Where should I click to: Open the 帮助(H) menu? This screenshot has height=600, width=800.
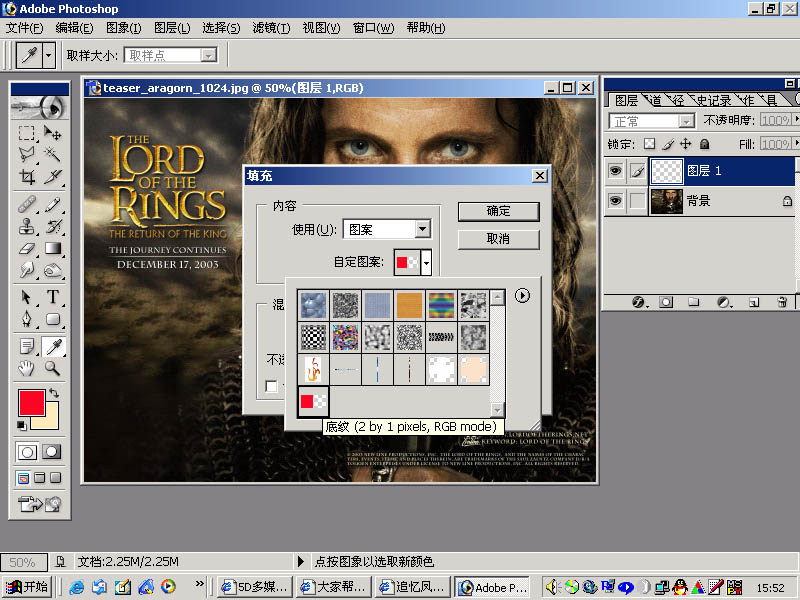point(426,28)
